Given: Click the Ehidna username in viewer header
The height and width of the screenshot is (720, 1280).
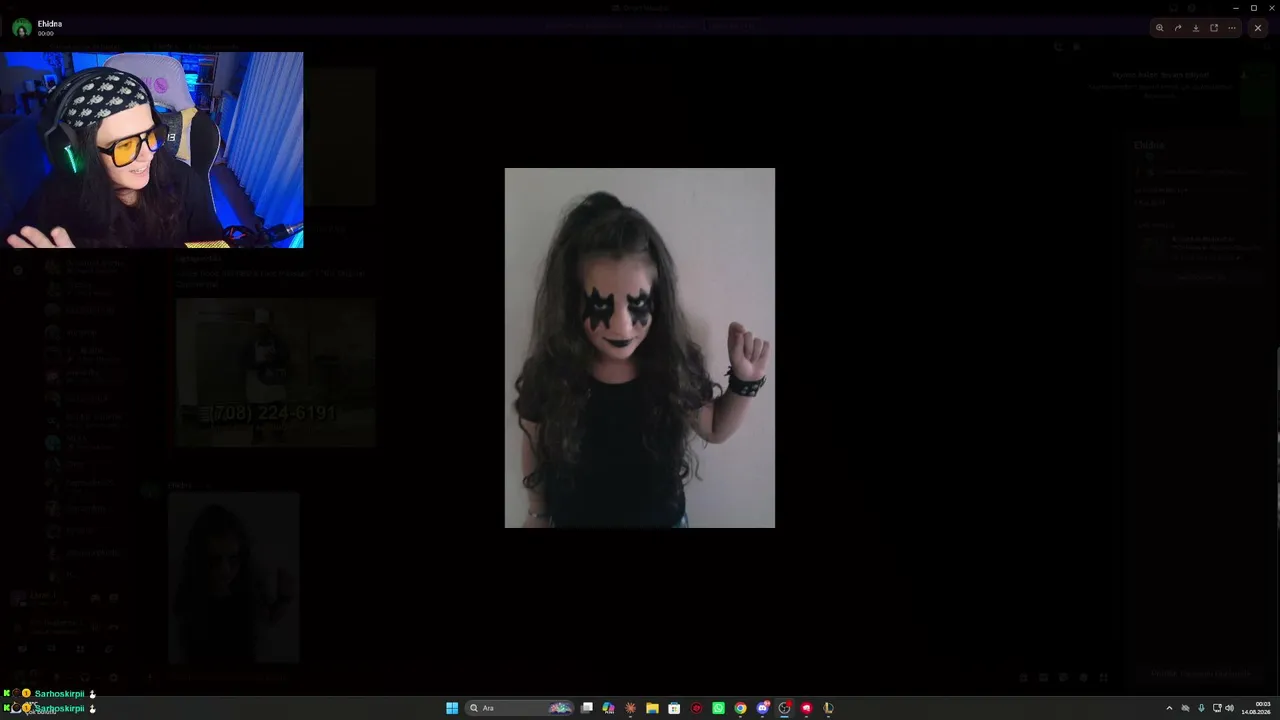Looking at the screenshot, I should [50, 24].
